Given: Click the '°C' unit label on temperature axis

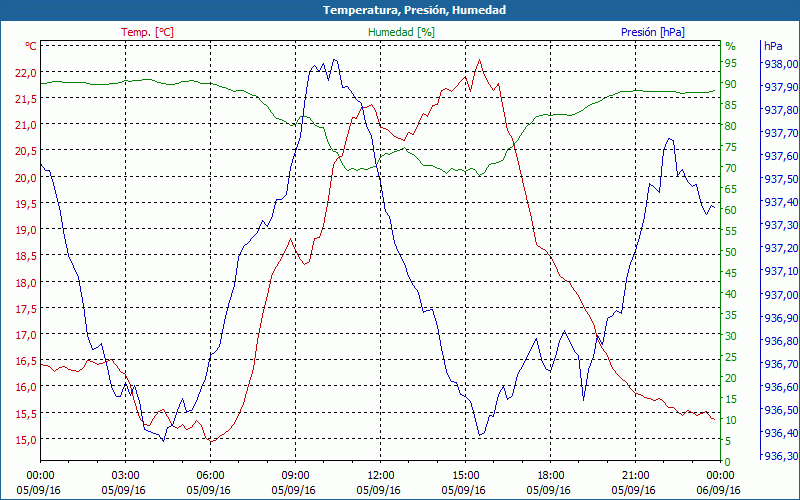Looking at the screenshot, I should click(x=31, y=46).
